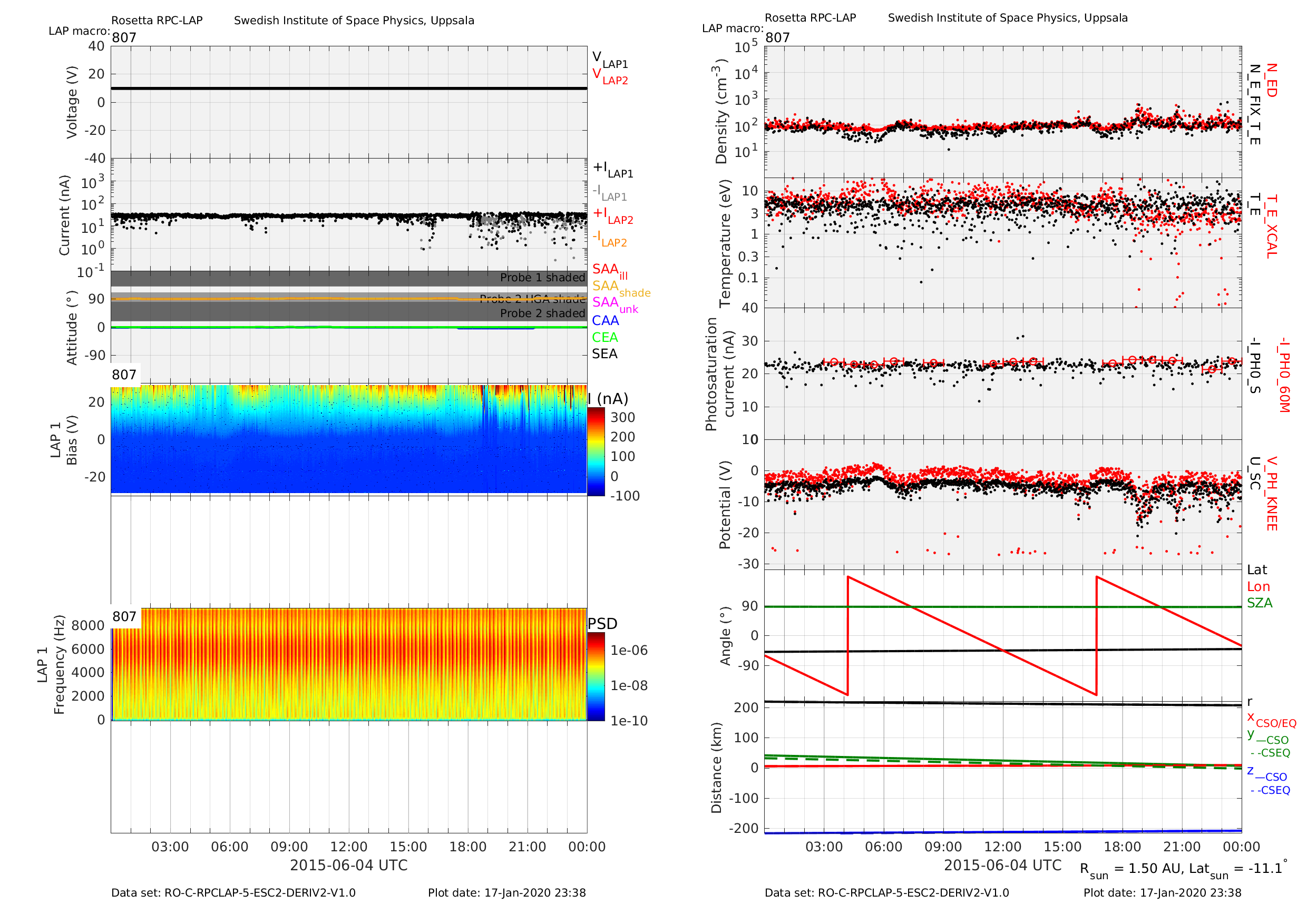
Task: Click the red V_PH_KNEE potential legend label
Action: (x=1271, y=493)
